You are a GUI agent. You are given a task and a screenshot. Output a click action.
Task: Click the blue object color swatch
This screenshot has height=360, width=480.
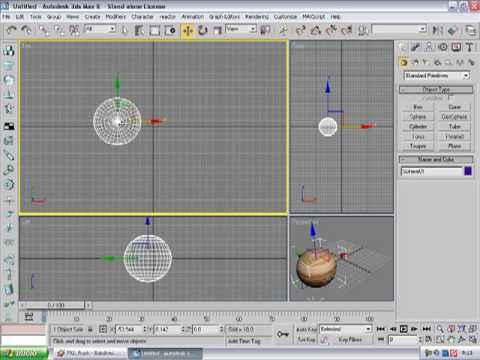468,171
